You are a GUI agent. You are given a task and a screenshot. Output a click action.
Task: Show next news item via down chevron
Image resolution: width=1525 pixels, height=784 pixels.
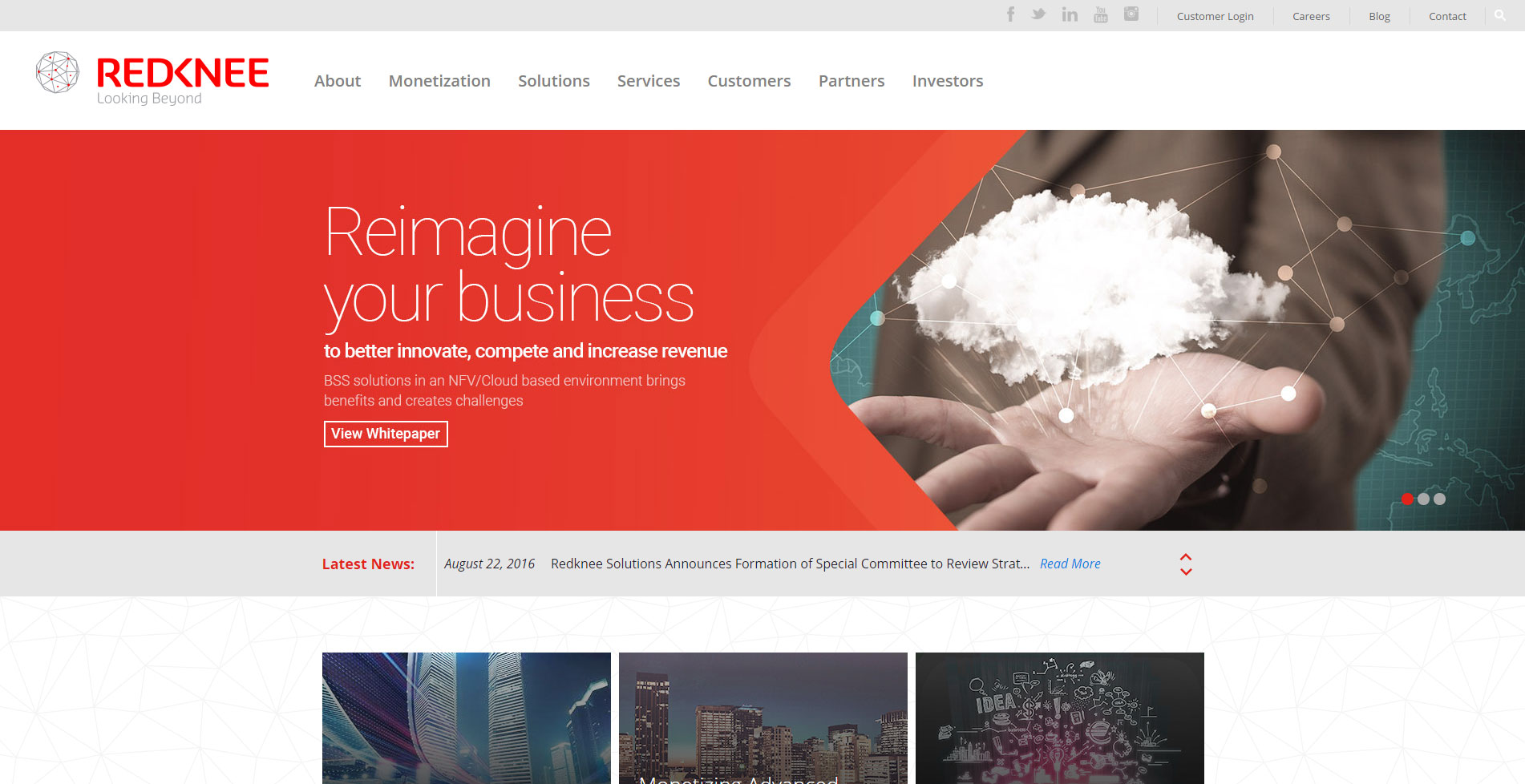point(1187,571)
